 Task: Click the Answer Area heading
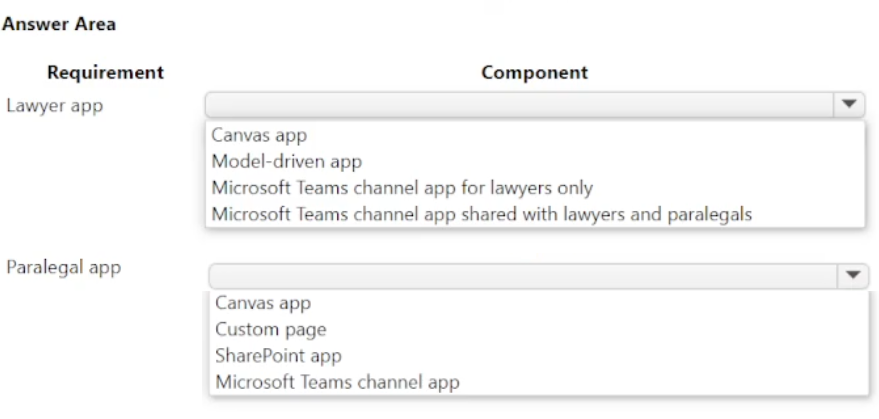pyautogui.click(x=59, y=24)
